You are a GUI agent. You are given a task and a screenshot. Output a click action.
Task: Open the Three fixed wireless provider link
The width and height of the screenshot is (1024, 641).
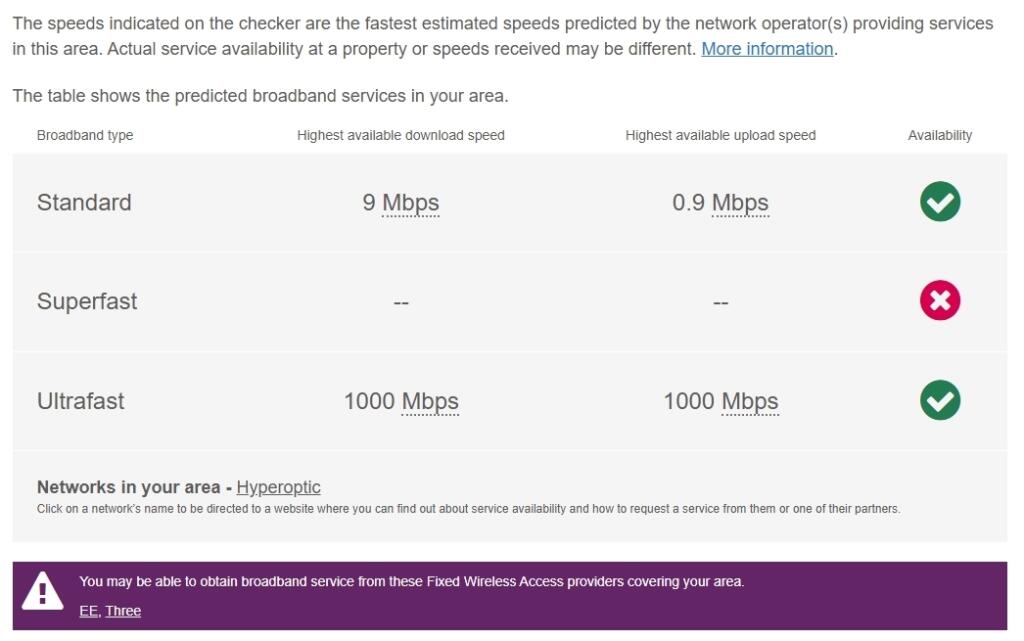coord(123,610)
